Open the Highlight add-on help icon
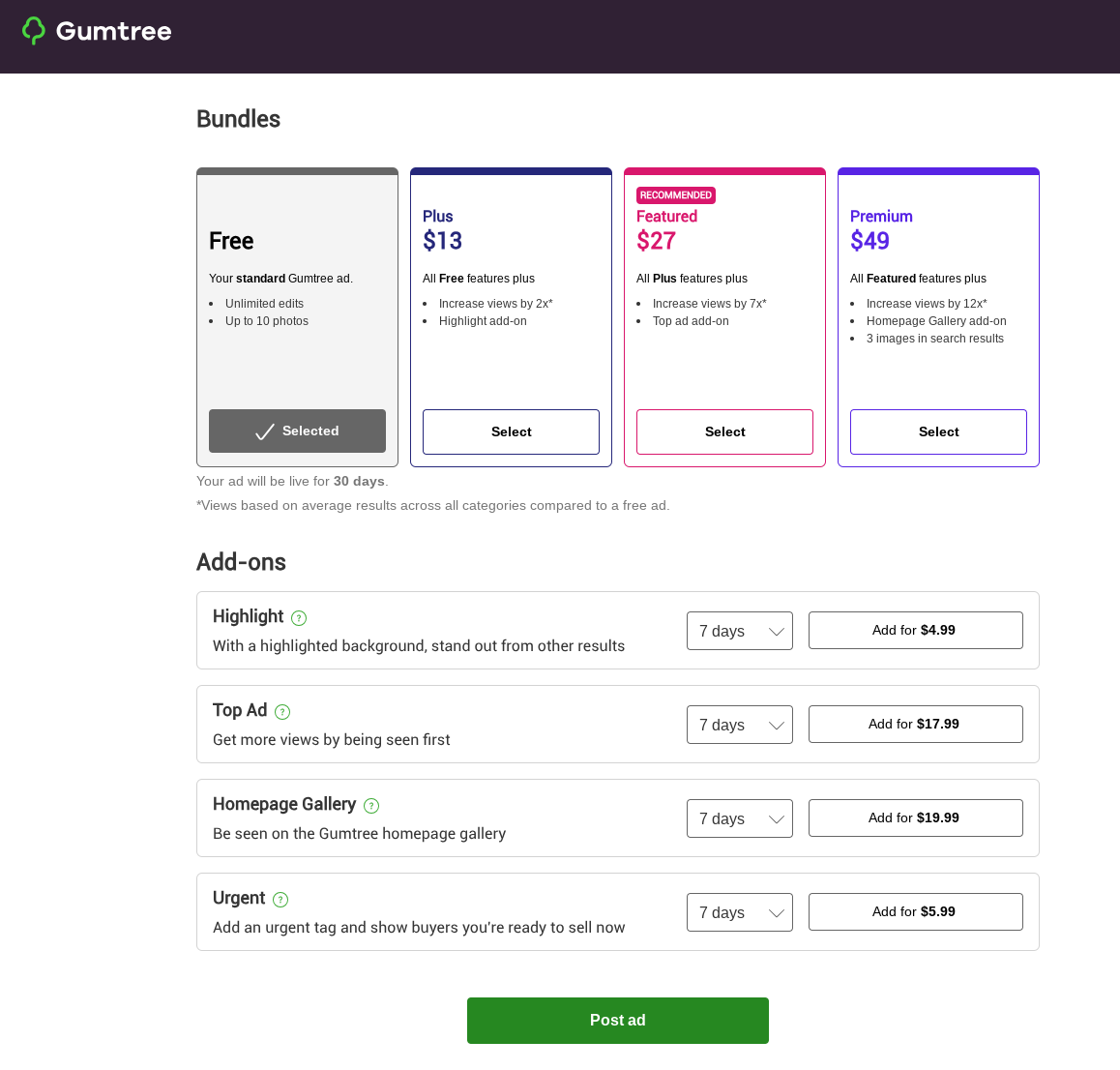This screenshot has width=1120, height=1070. click(299, 618)
